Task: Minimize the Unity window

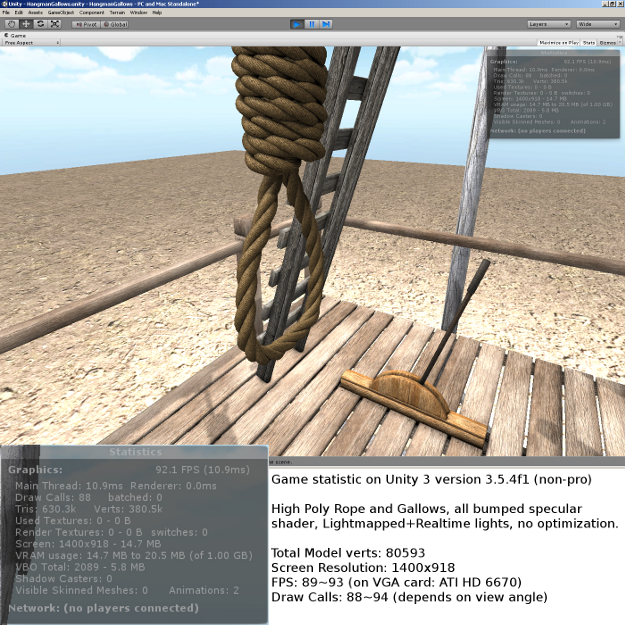Action: pos(605,4)
